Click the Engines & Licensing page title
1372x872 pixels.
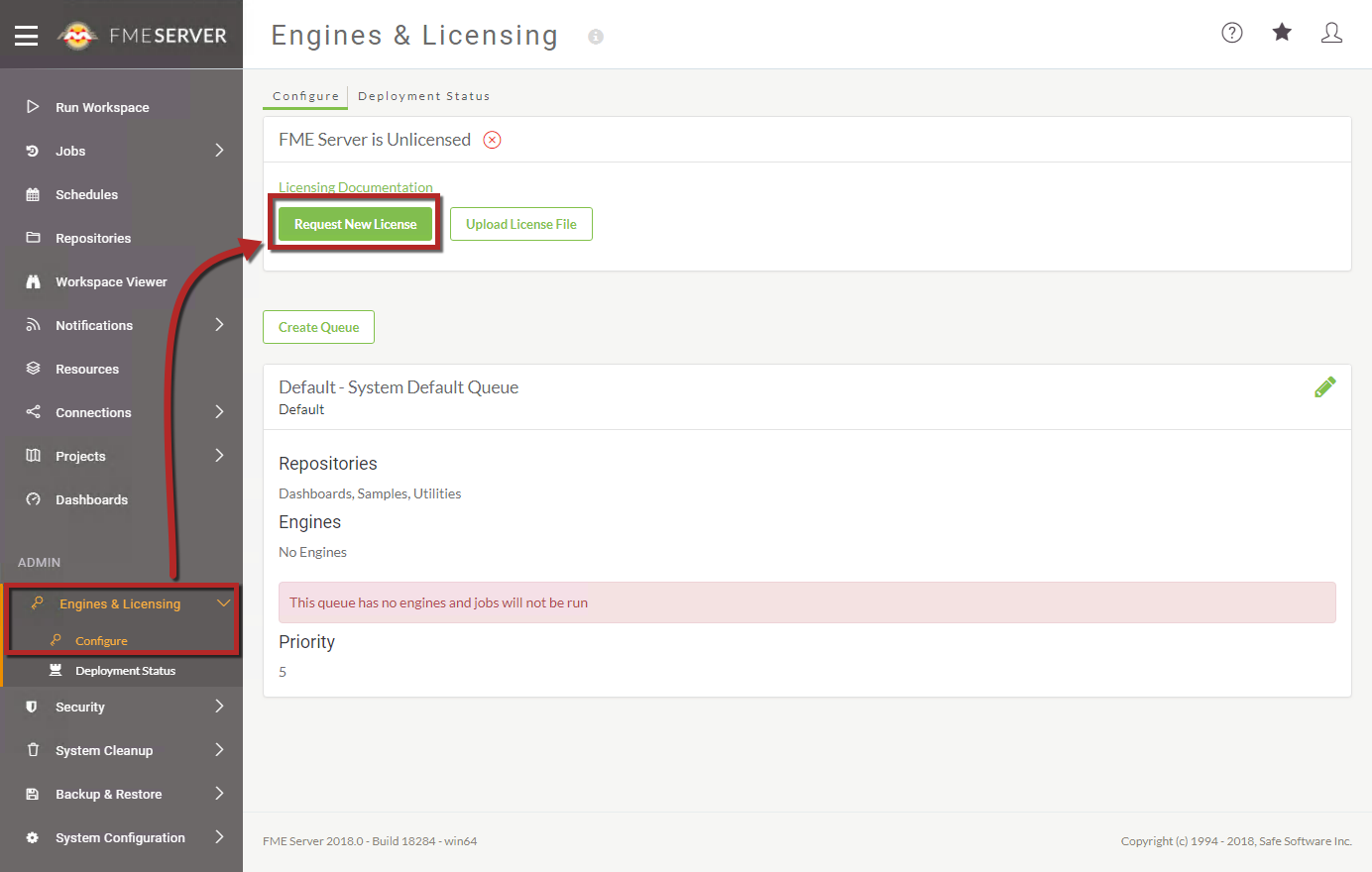click(x=414, y=36)
